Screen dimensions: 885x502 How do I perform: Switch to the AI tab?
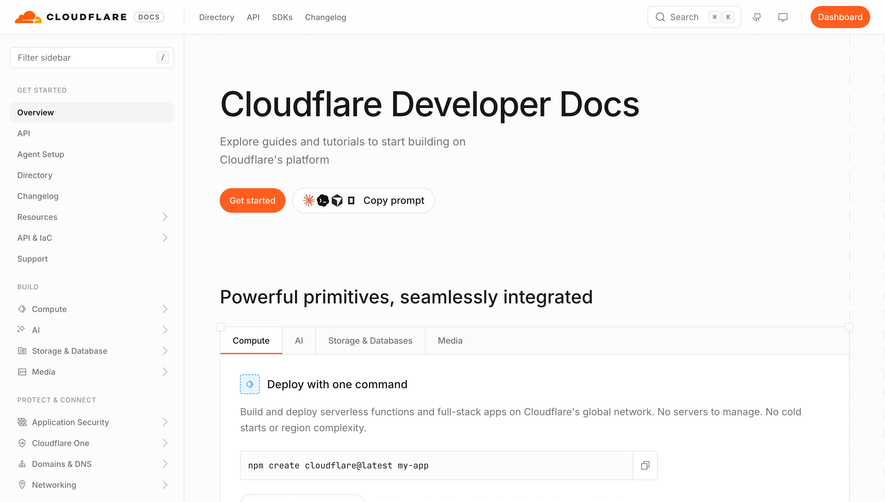tap(299, 341)
